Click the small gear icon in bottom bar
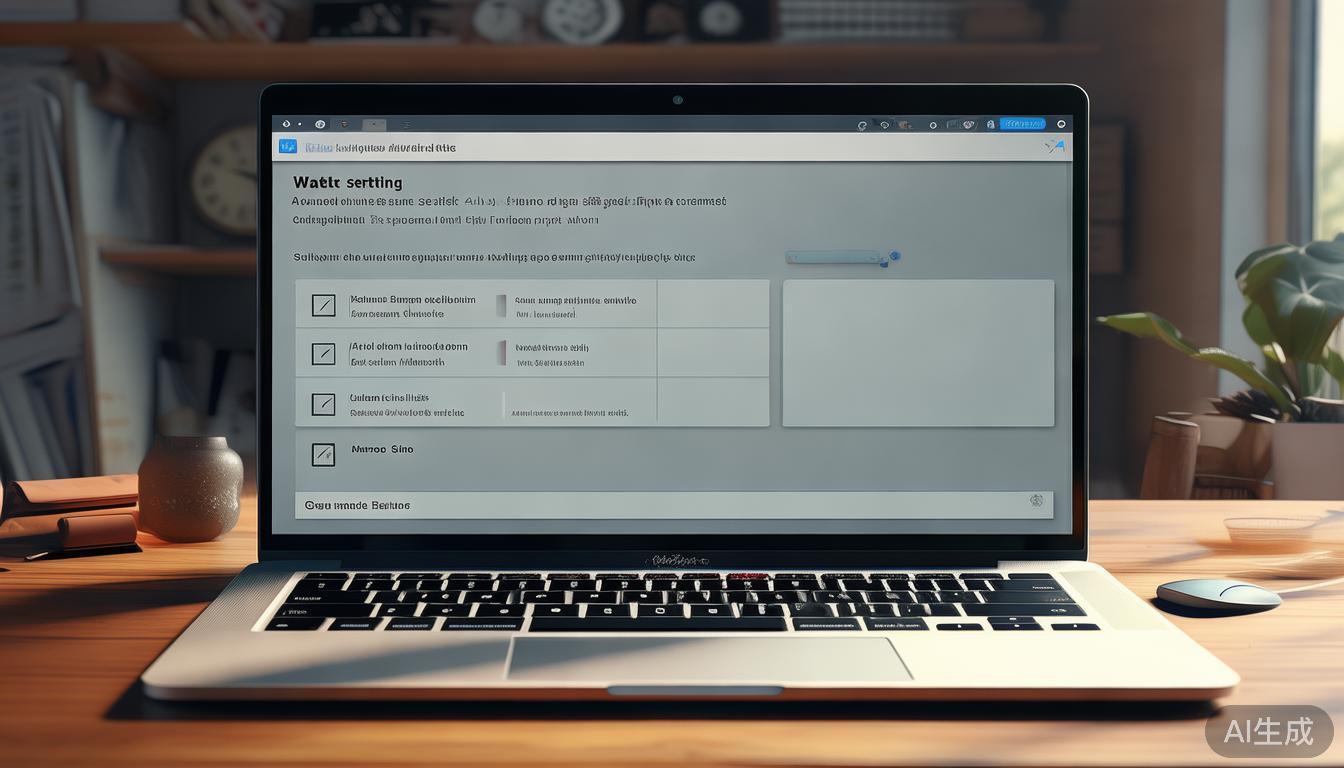 coord(1036,501)
